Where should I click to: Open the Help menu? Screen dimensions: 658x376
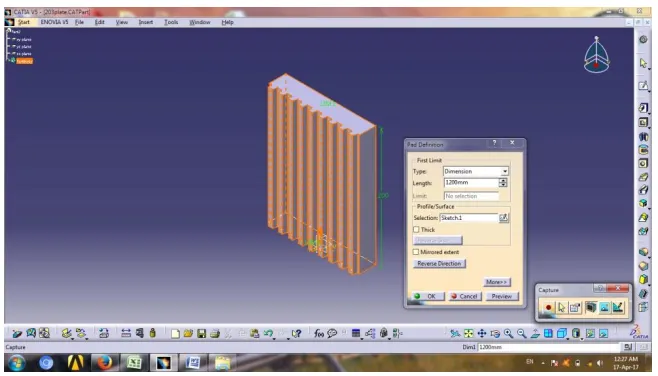pyautogui.click(x=227, y=22)
